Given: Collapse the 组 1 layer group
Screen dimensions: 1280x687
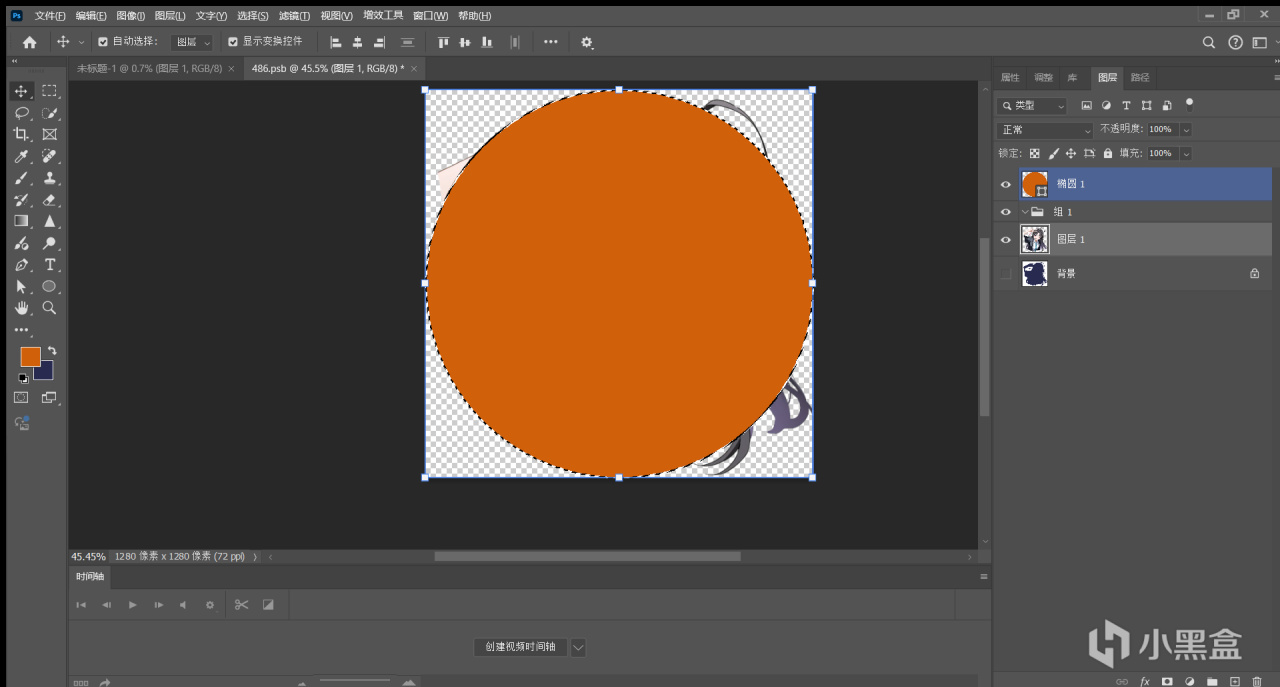Looking at the screenshot, I should click(1025, 212).
